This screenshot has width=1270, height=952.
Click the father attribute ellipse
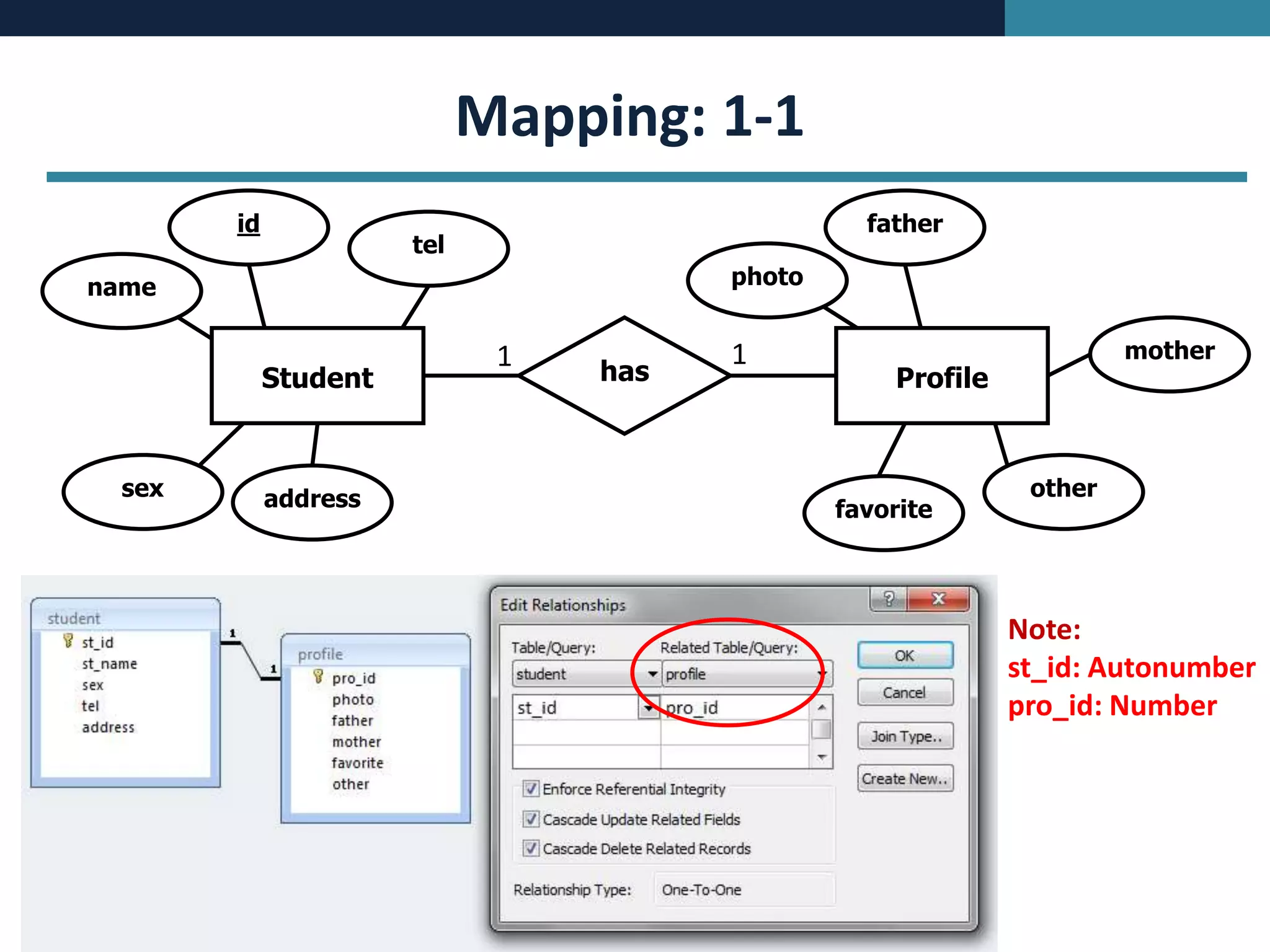[x=905, y=227]
